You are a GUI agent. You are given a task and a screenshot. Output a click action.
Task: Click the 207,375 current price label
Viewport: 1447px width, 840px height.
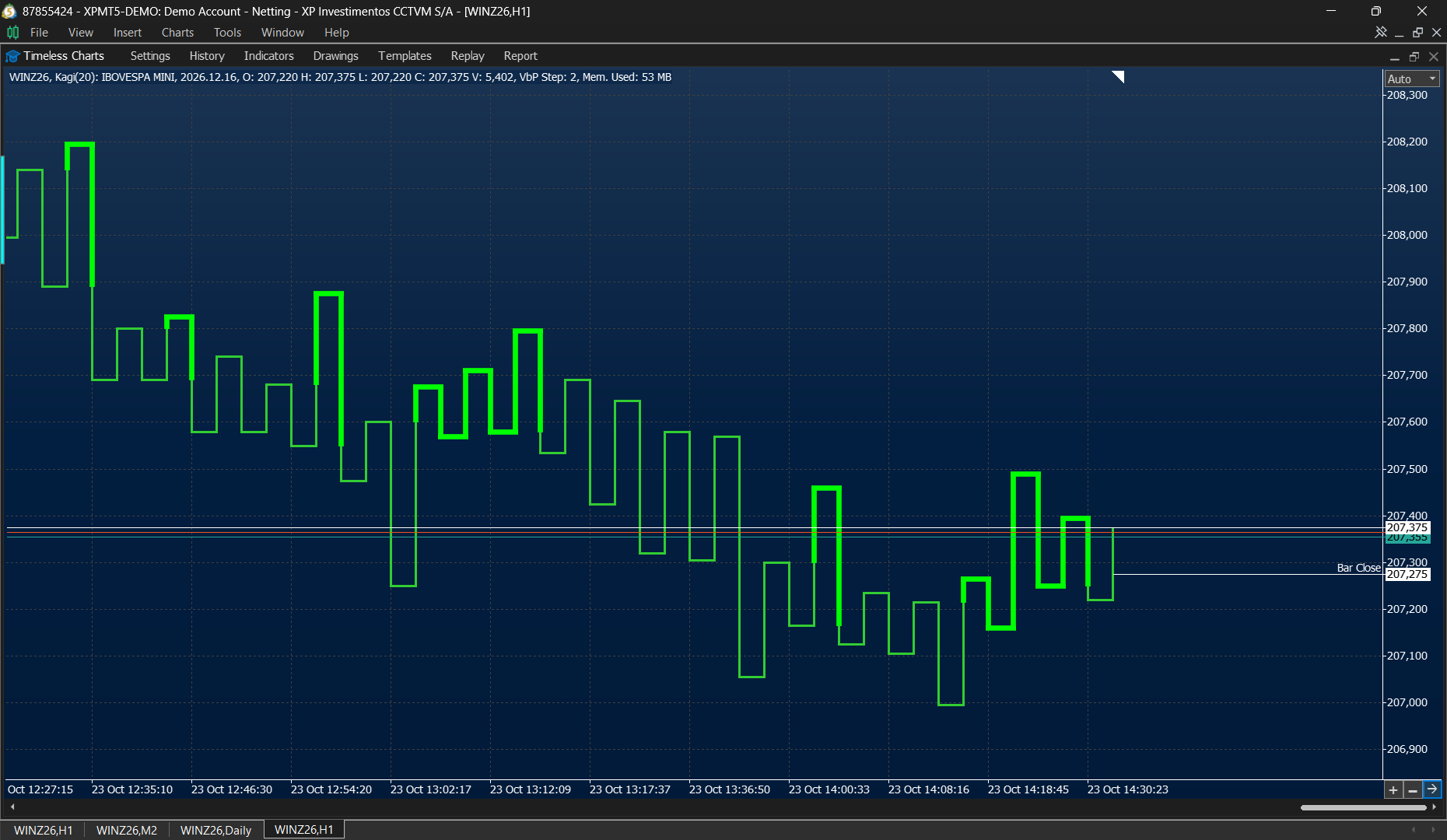pyautogui.click(x=1407, y=527)
